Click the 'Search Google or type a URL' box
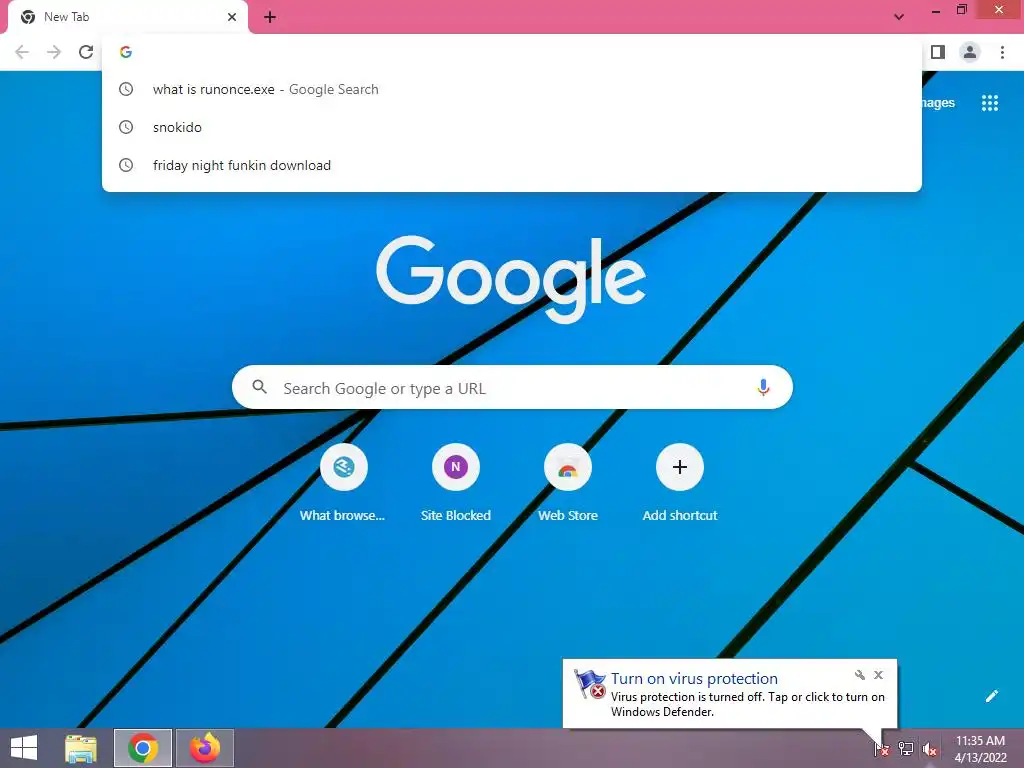1024x768 pixels. pos(513,387)
